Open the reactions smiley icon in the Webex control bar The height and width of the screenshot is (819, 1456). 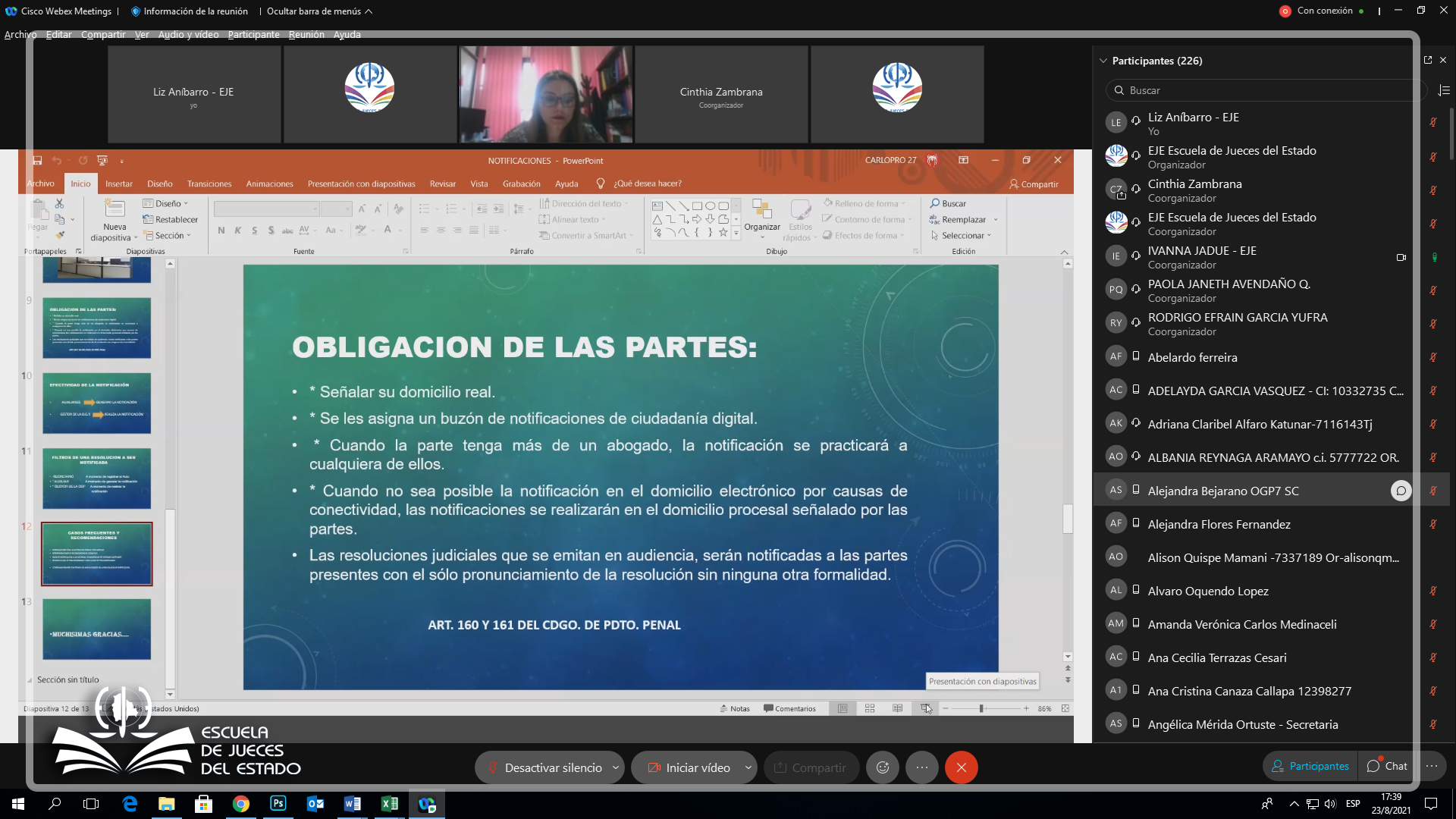coord(882,767)
